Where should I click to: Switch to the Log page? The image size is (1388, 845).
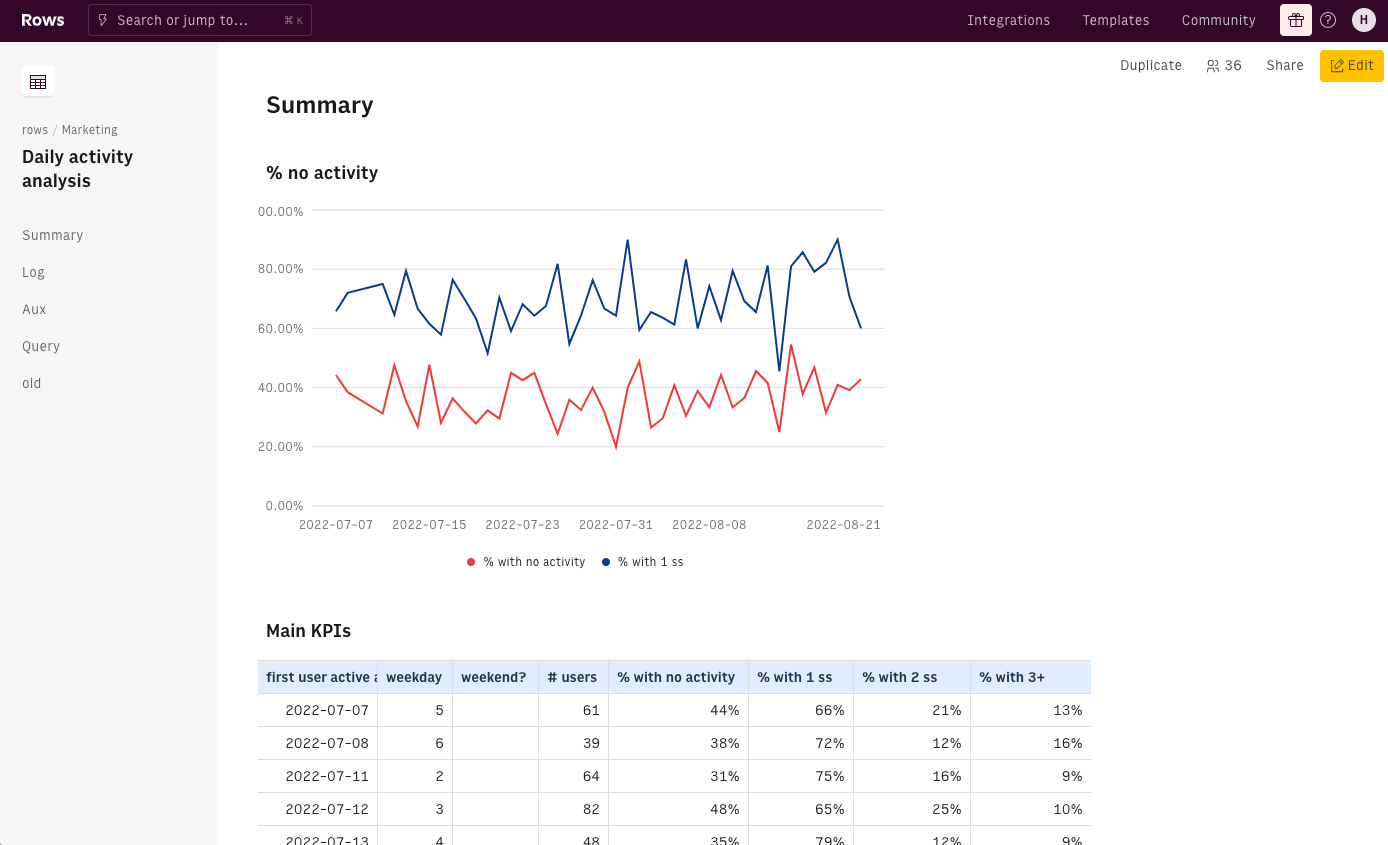[34, 272]
